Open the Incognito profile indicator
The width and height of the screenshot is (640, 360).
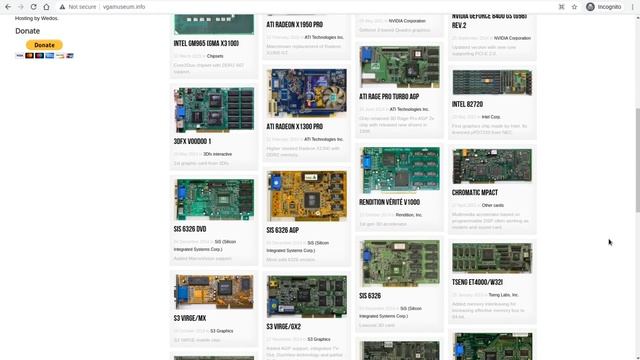coord(604,7)
